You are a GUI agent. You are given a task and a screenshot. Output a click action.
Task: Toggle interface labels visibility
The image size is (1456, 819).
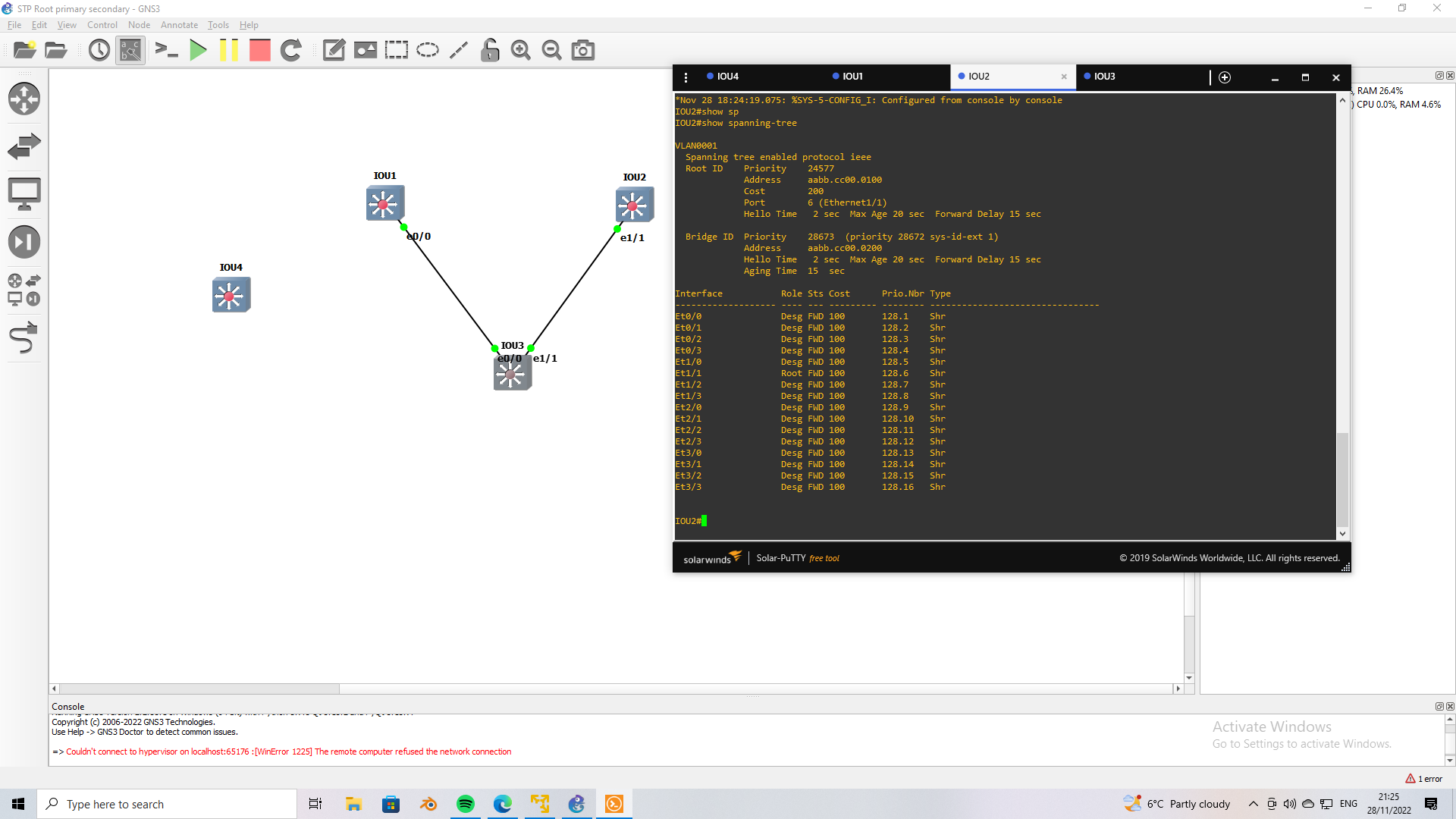[130, 50]
